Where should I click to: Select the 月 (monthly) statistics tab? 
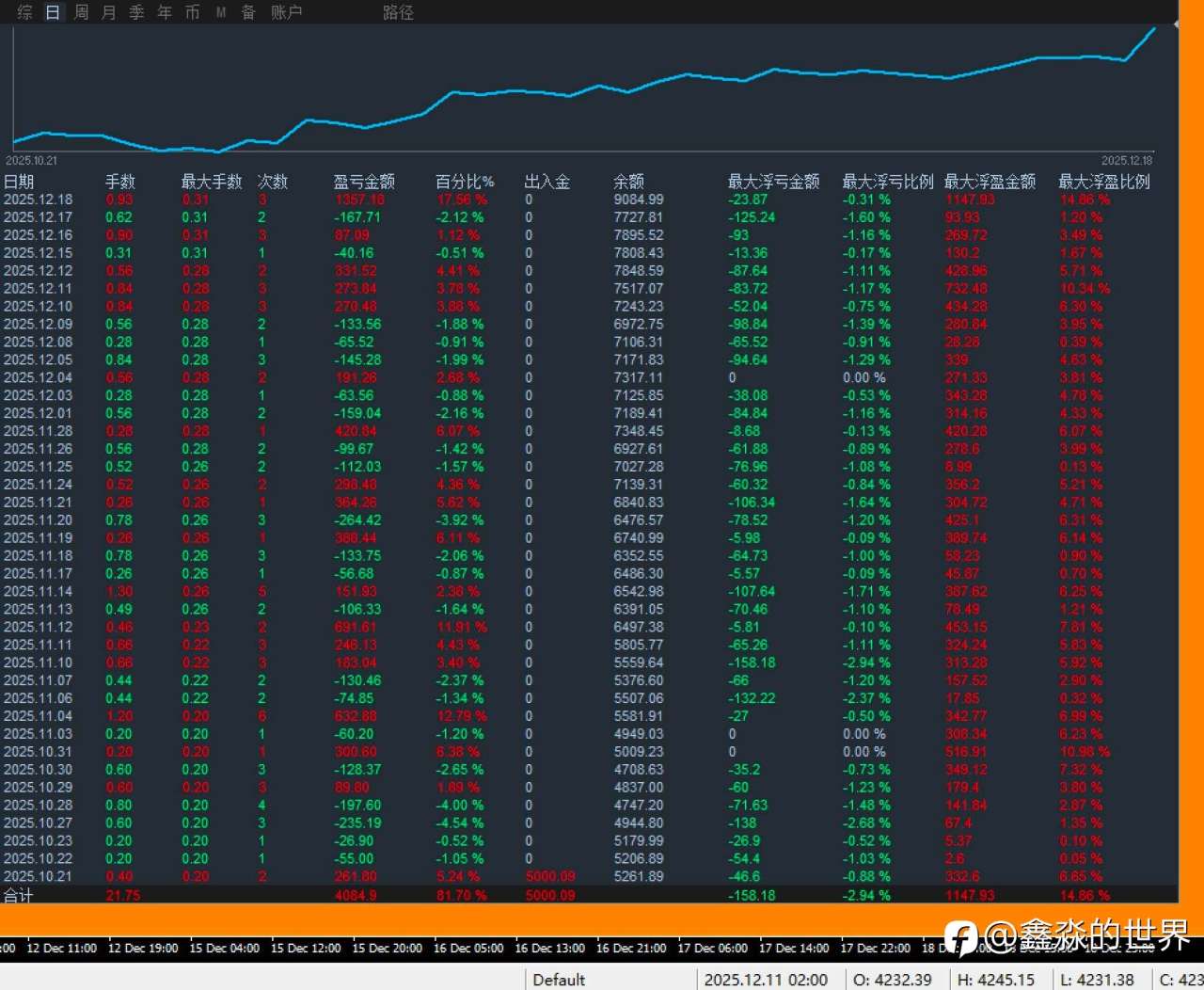109,12
